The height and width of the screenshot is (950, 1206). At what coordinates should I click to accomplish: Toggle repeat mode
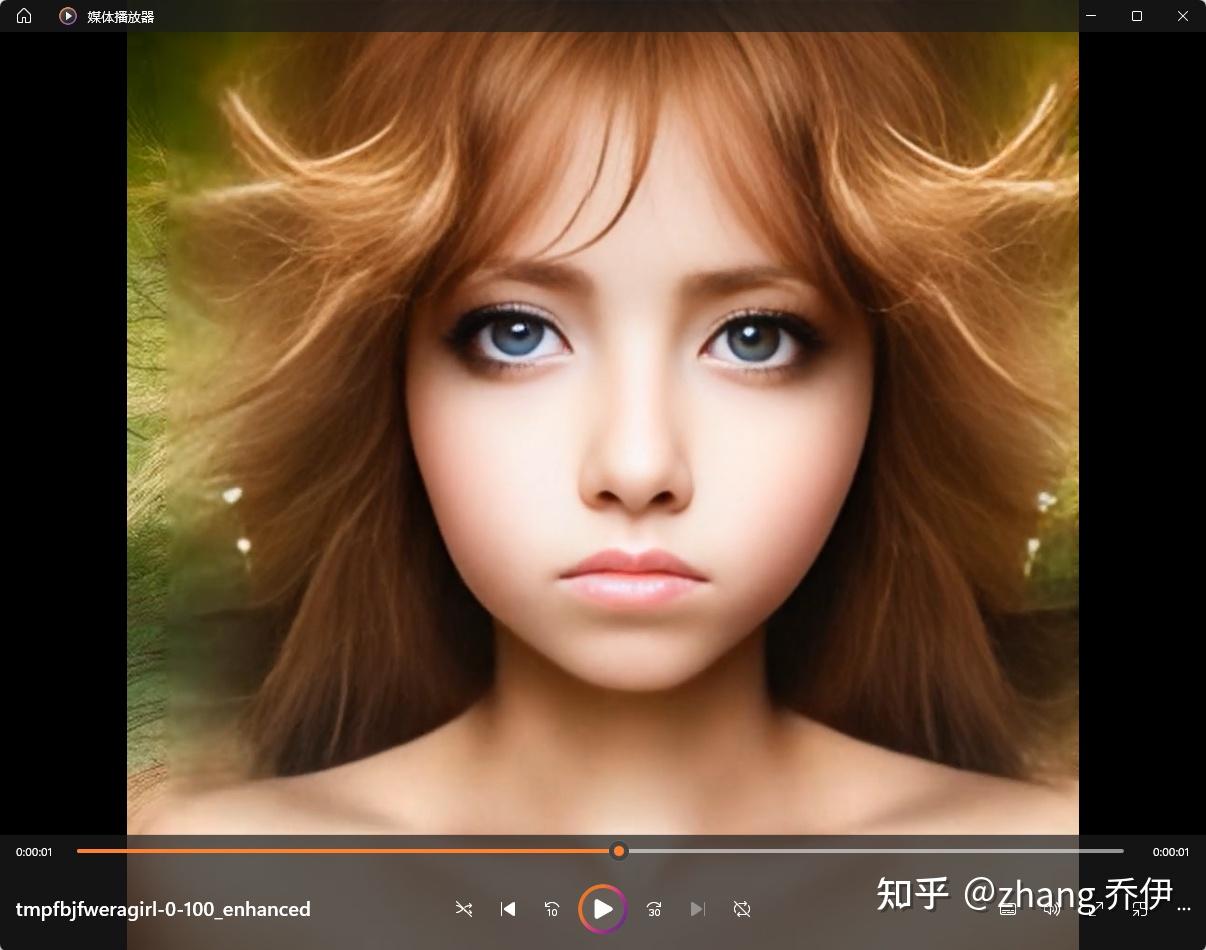point(742,909)
